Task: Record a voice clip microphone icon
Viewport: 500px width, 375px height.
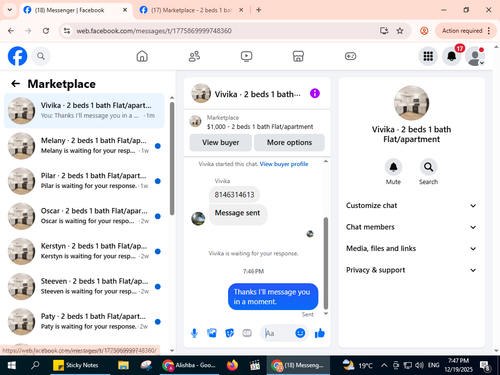Action: (194, 333)
